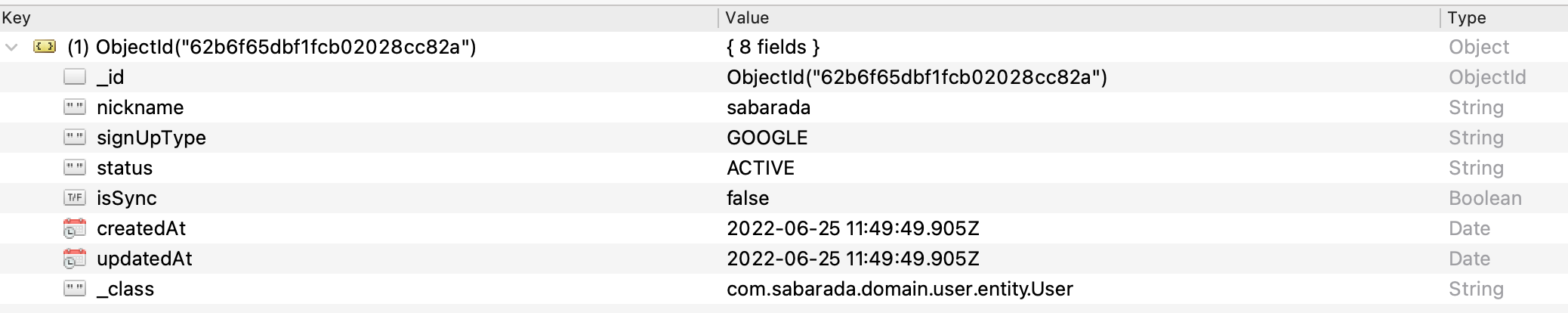
Task: Sort by the Key column header
Action: [17, 17]
